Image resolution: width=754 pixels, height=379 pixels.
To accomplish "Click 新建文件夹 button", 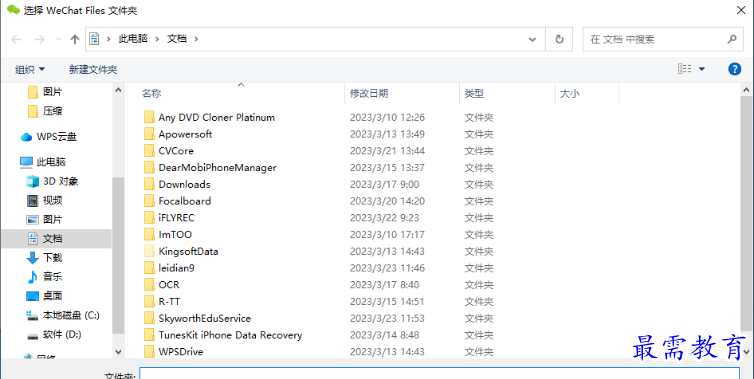I will pyautogui.click(x=93, y=69).
